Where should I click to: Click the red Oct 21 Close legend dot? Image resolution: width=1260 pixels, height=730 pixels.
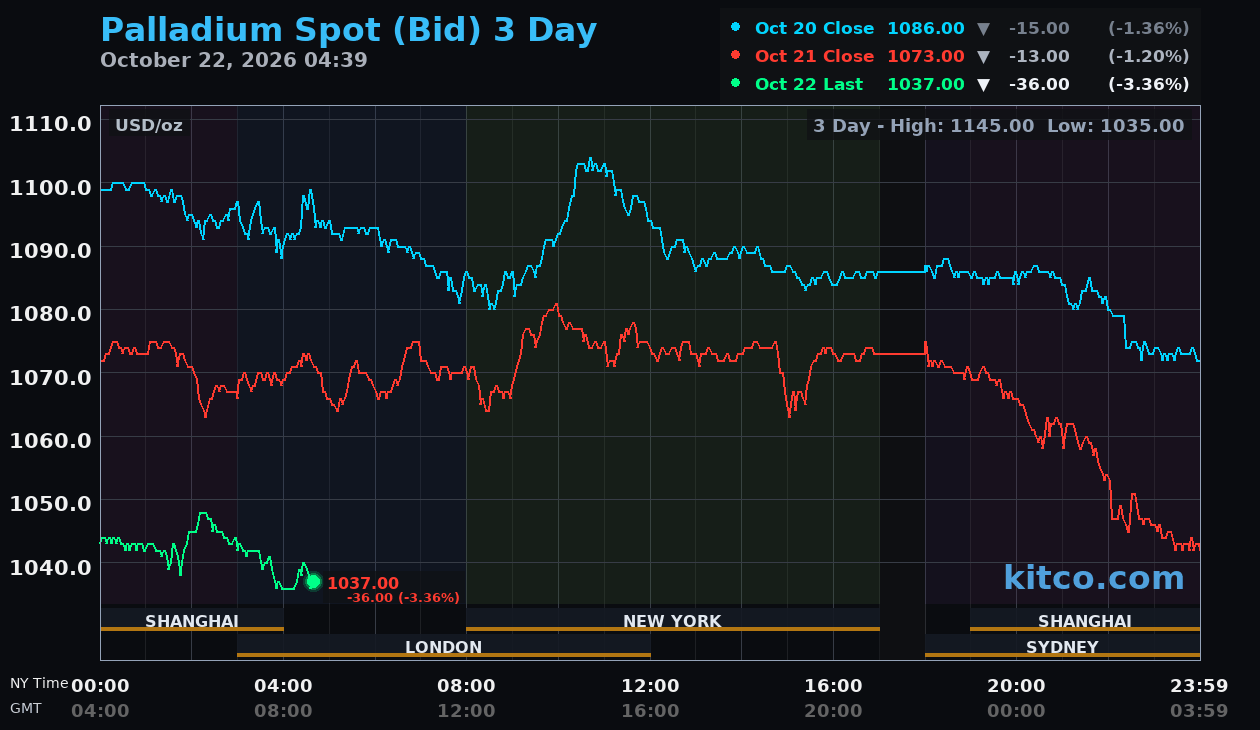[736, 55]
